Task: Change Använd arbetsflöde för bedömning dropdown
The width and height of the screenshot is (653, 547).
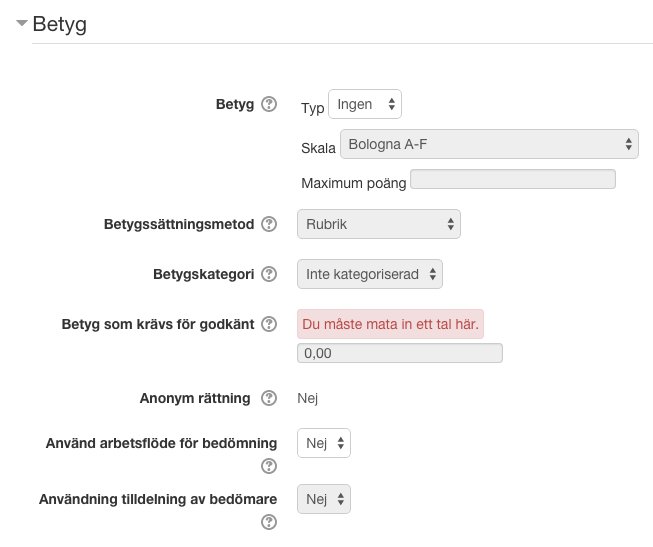Action: (324, 443)
